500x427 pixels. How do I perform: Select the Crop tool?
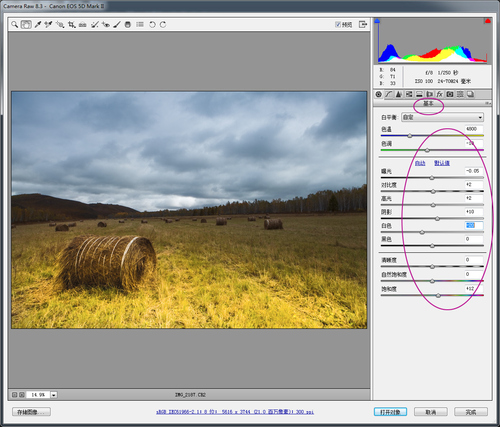71,24
